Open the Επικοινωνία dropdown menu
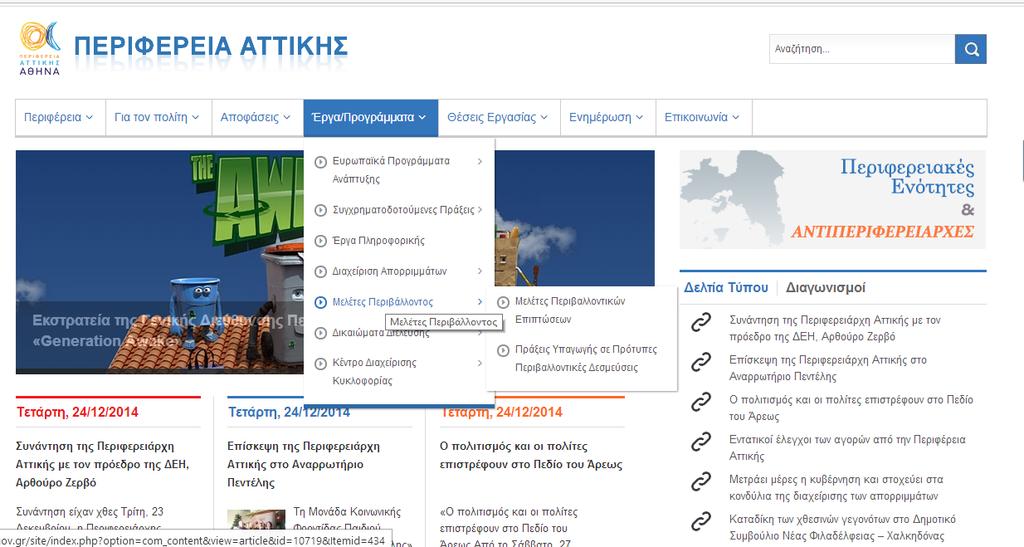This screenshot has width=1024, height=547. click(703, 117)
